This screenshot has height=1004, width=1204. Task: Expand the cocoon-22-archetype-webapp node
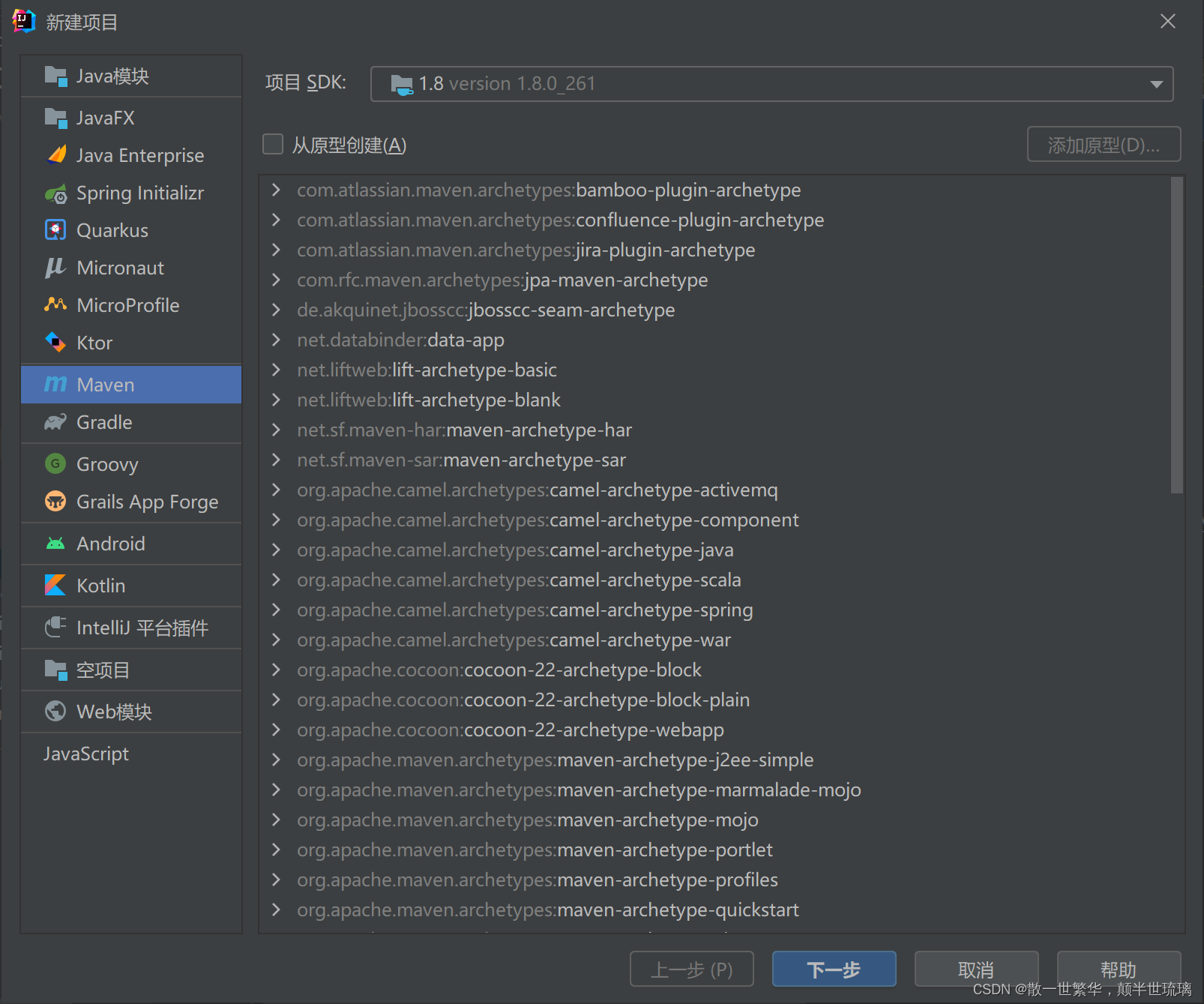coord(276,730)
